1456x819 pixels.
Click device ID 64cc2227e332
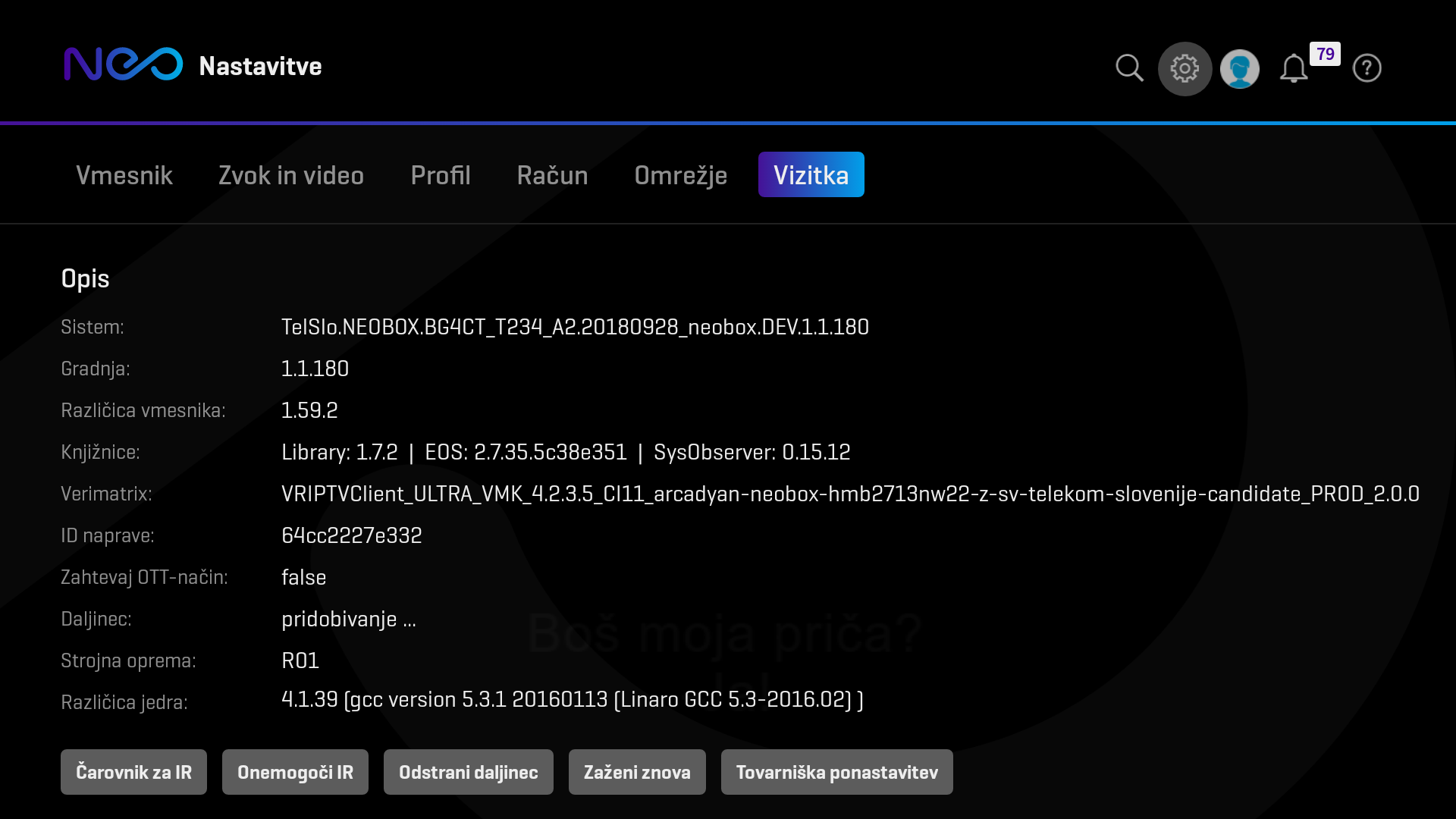[x=351, y=535]
